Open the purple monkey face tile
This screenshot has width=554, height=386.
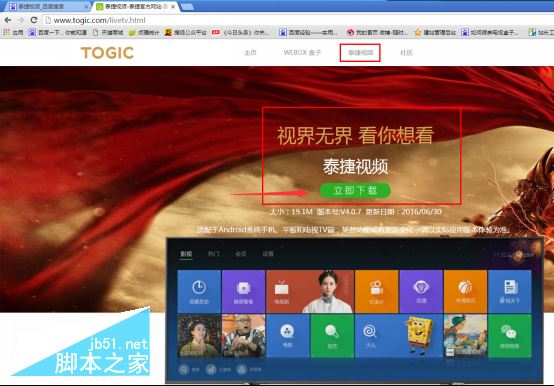pos(421,291)
